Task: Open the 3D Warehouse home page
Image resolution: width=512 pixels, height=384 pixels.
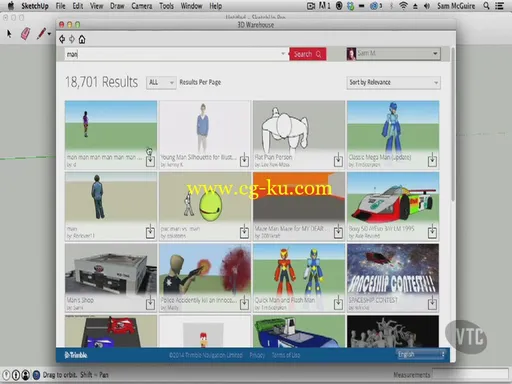Action: tap(82, 39)
